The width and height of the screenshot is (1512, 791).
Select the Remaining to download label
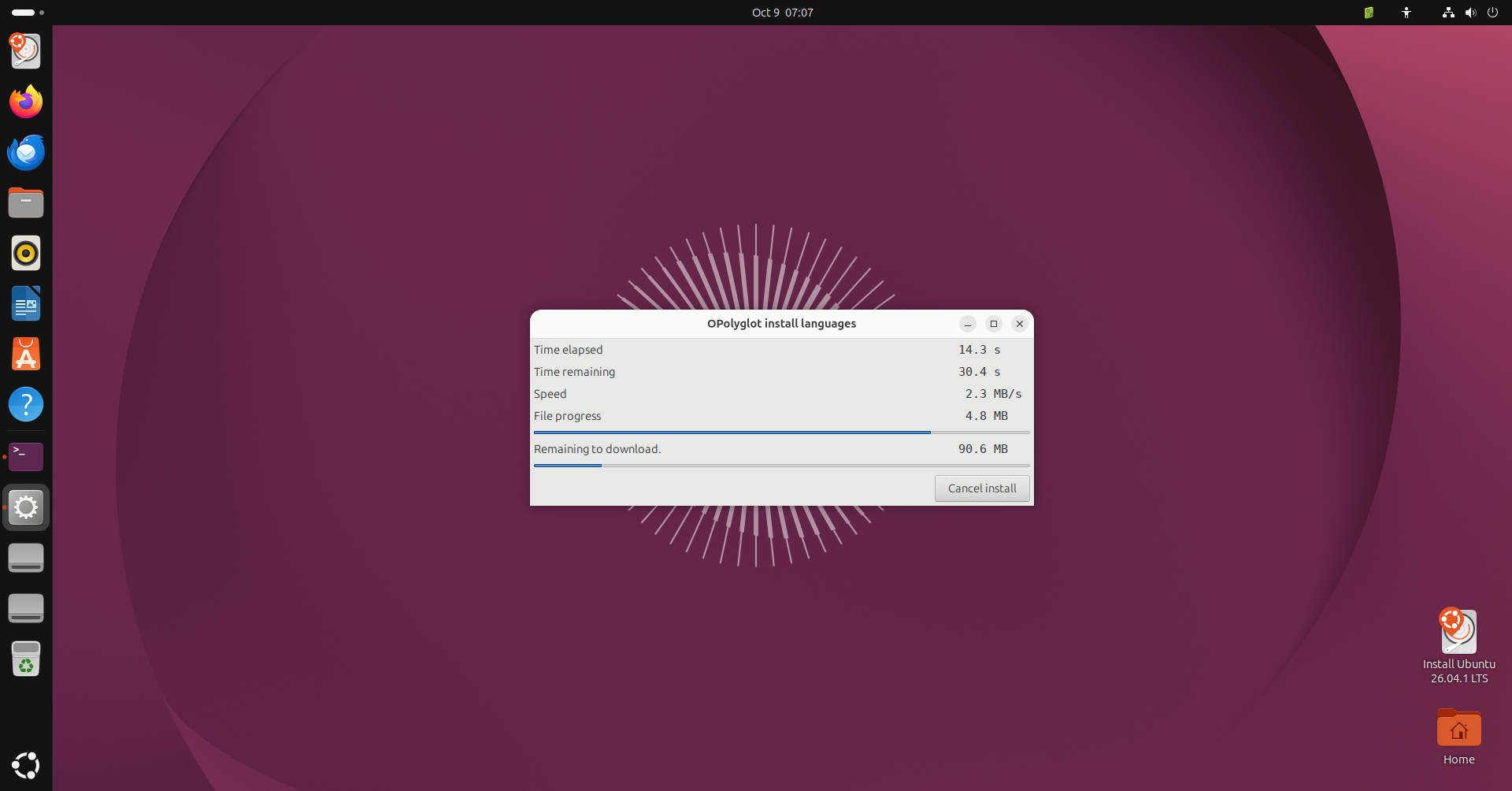click(597, 449)
